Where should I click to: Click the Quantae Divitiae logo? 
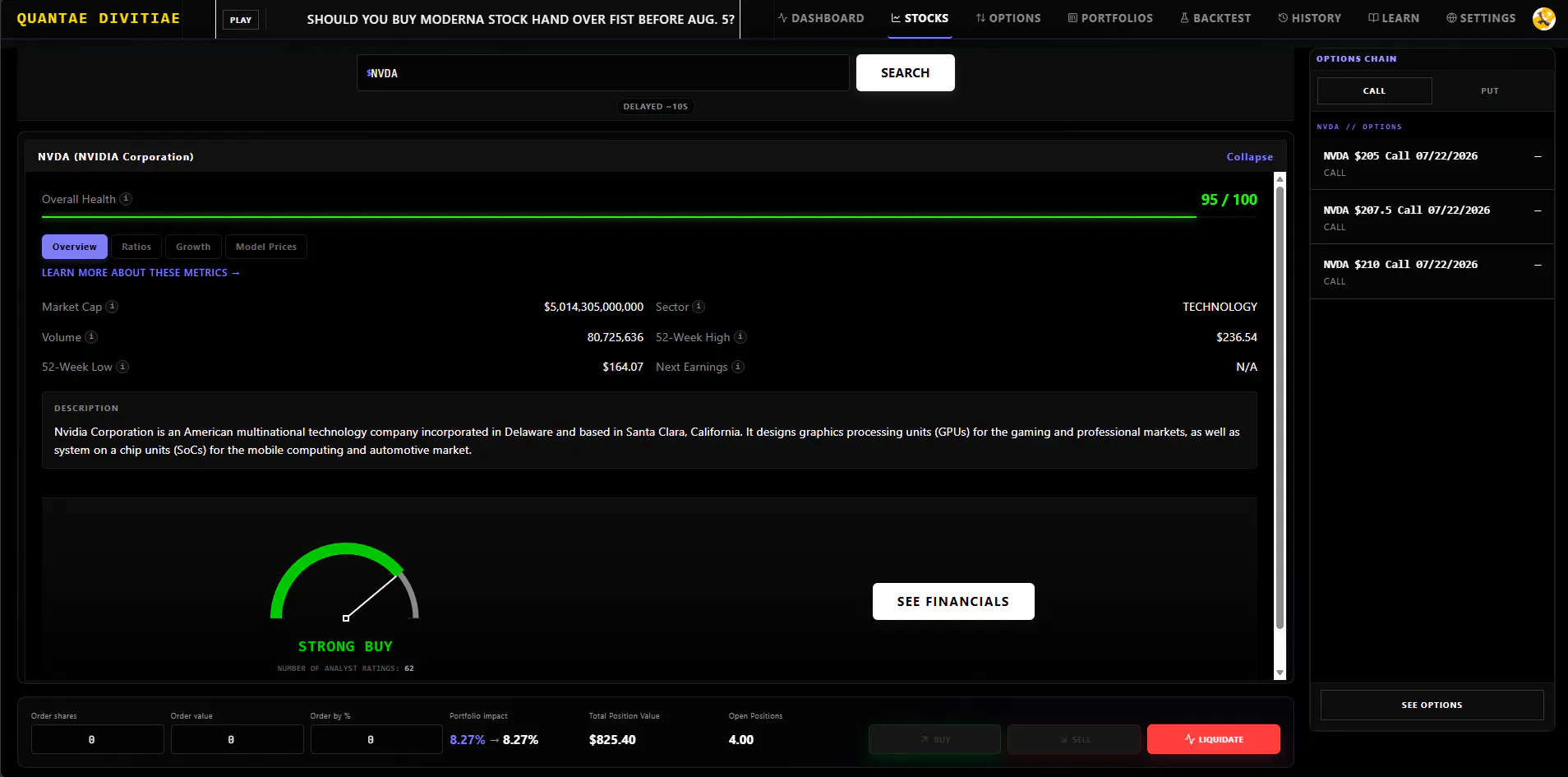[x=99, y=18]
